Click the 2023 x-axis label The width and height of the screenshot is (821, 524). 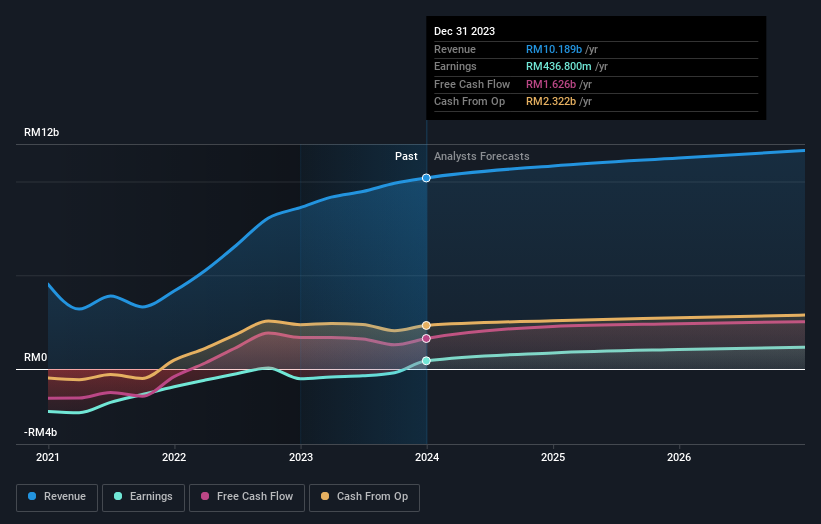[301, 458]
